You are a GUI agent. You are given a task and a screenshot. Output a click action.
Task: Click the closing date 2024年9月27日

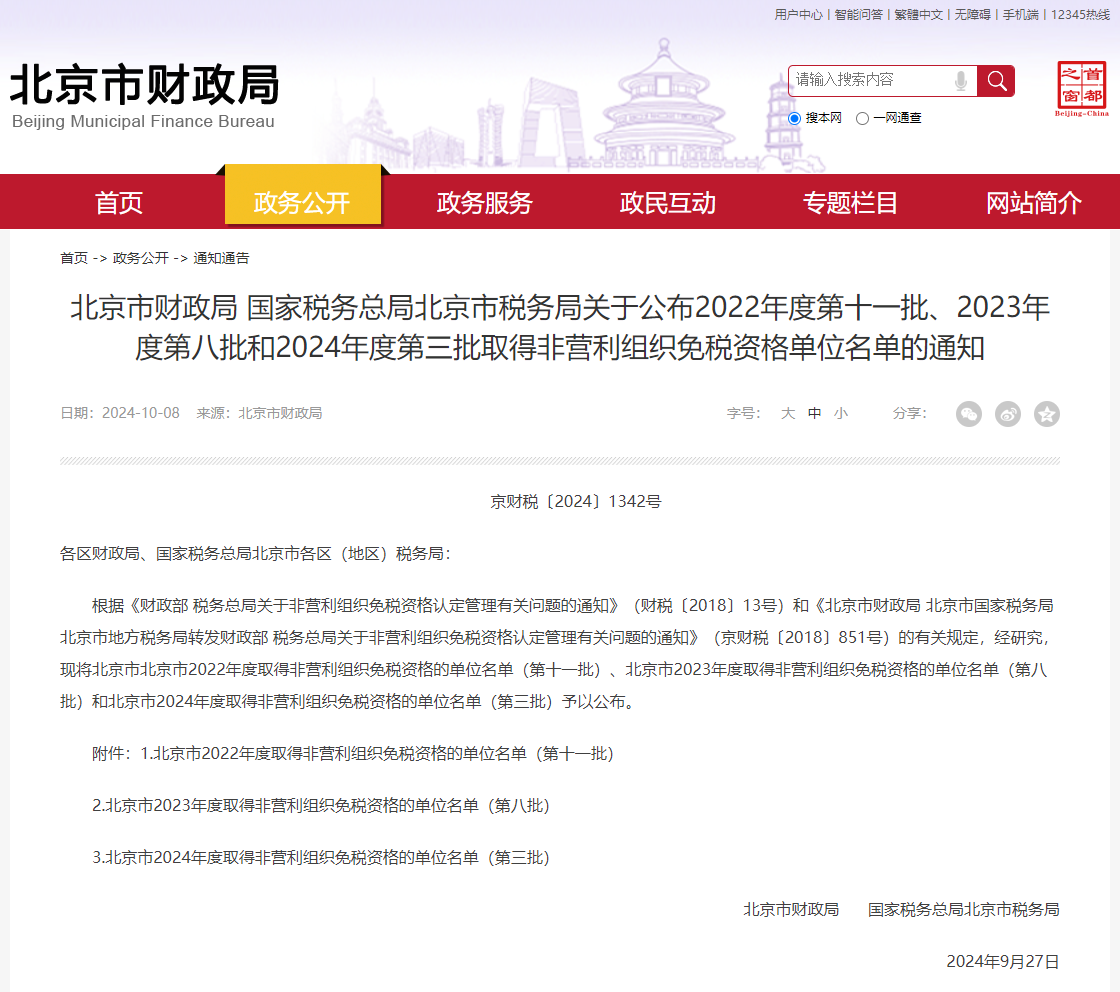click(x=1003, y=961)
